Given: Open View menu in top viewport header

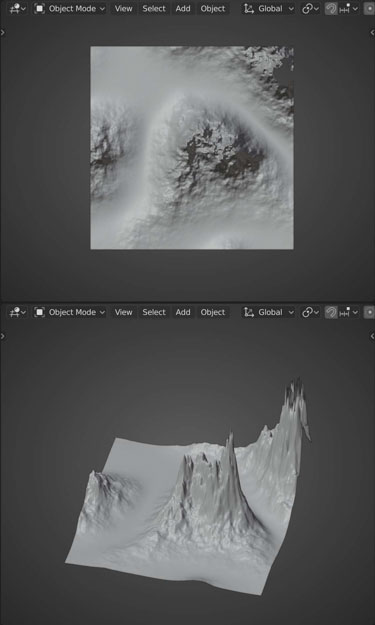Looking at the screenshot, I should coord(124,8).
